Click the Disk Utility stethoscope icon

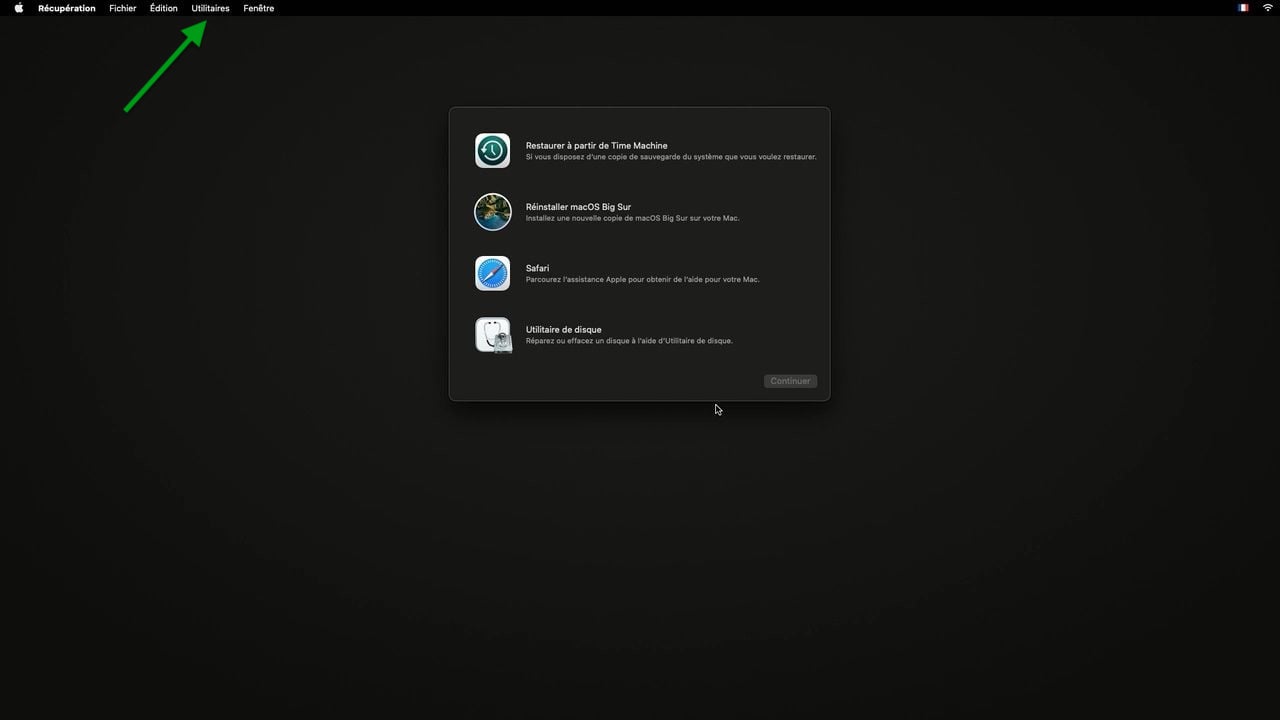click(493, 335)
